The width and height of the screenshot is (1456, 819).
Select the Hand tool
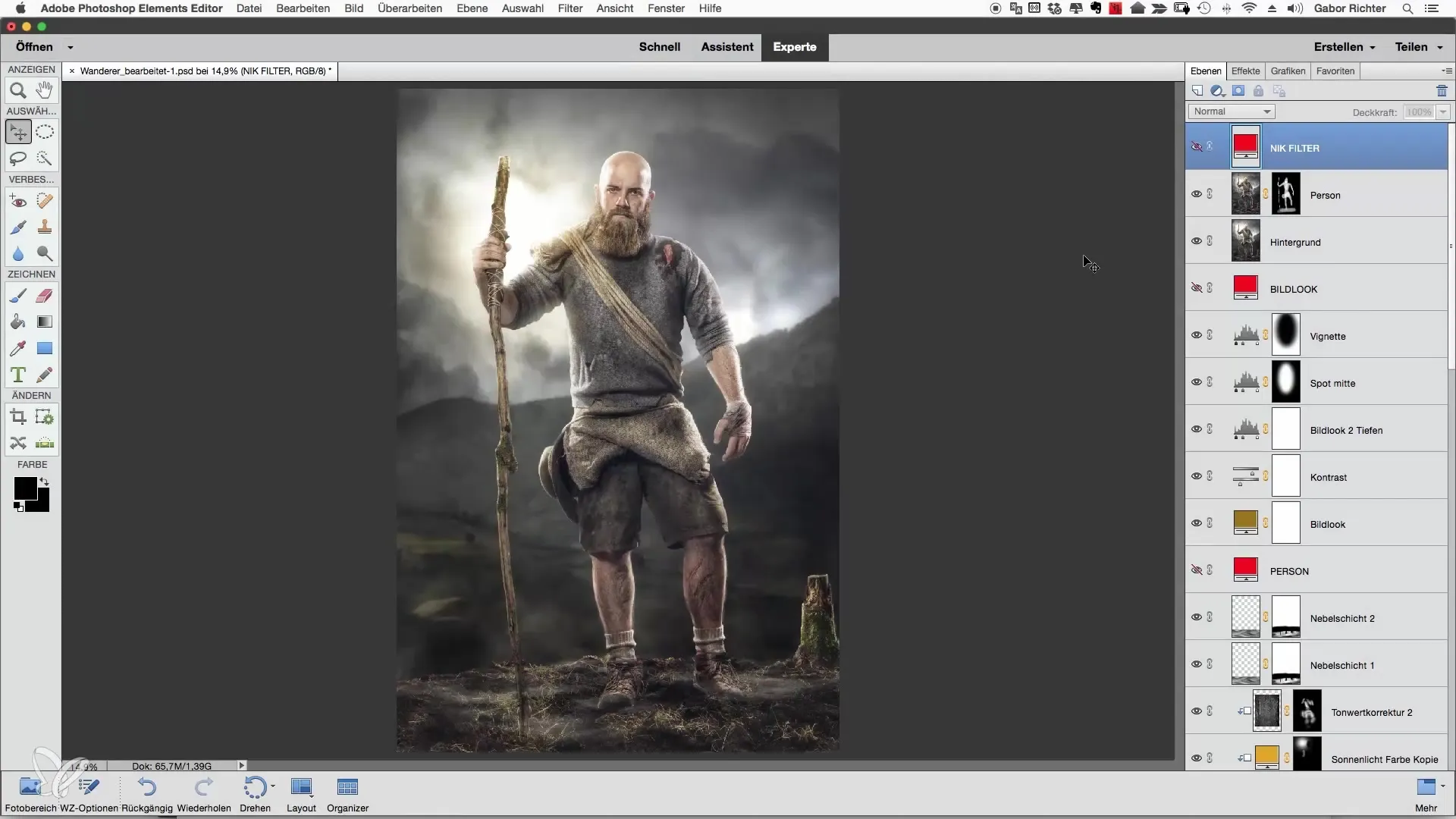[45, 91]
